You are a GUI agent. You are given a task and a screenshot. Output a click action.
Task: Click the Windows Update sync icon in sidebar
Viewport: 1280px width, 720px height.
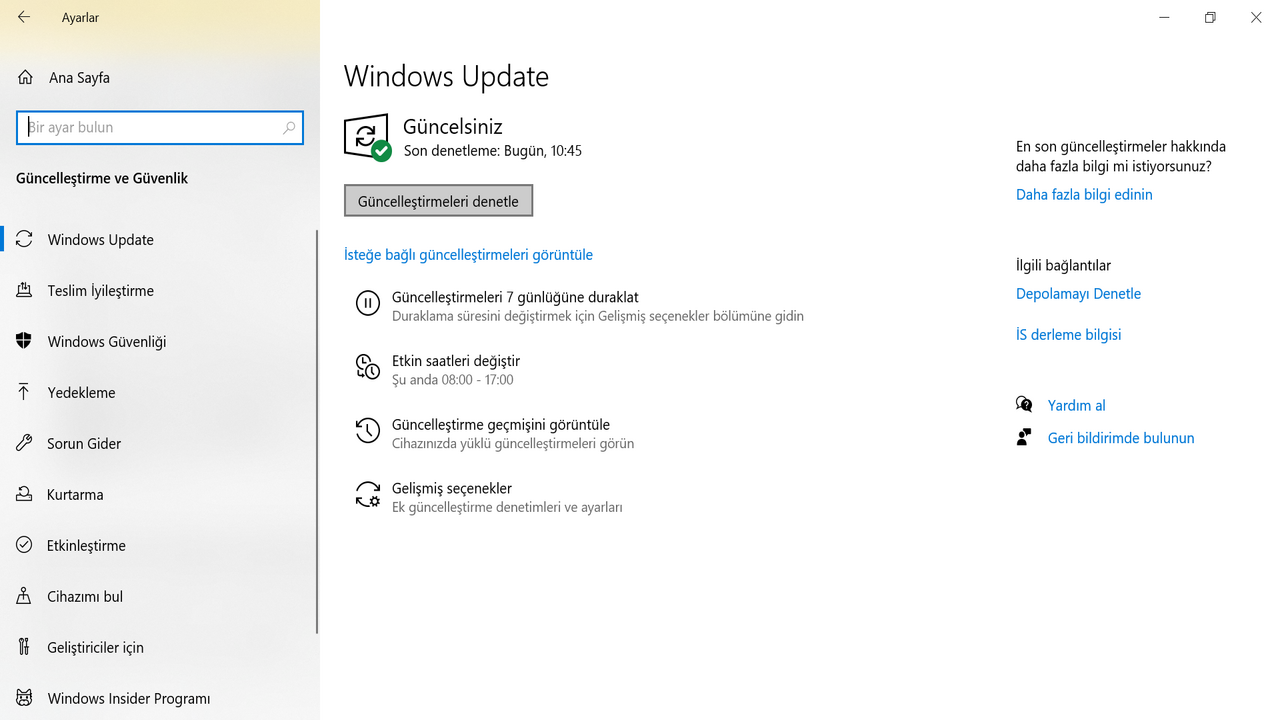(24, 239)
